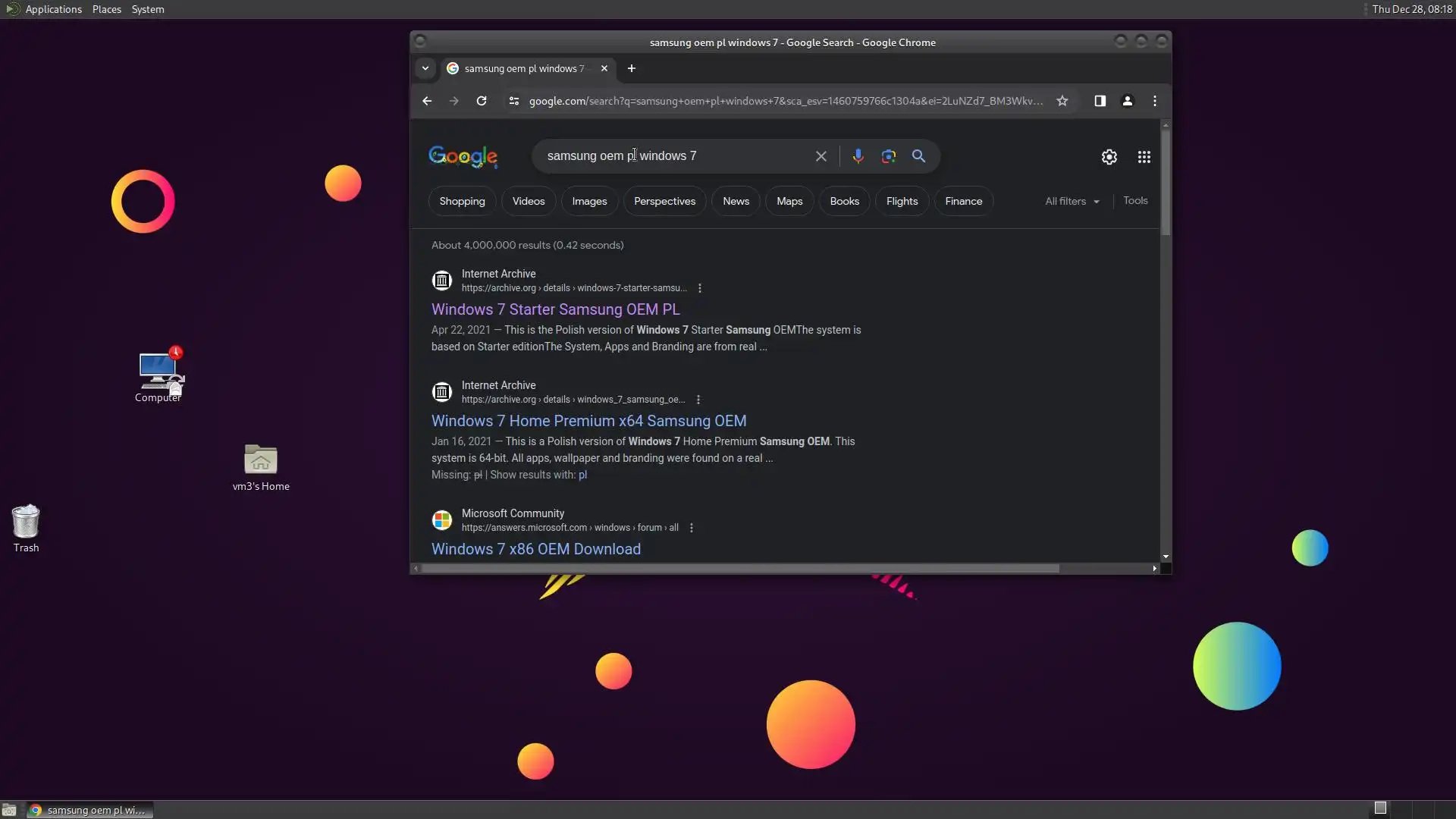Open more options for first Internet Archive result
The image size is (1456, 819).
pyautogui.click(x=700, y=288)
